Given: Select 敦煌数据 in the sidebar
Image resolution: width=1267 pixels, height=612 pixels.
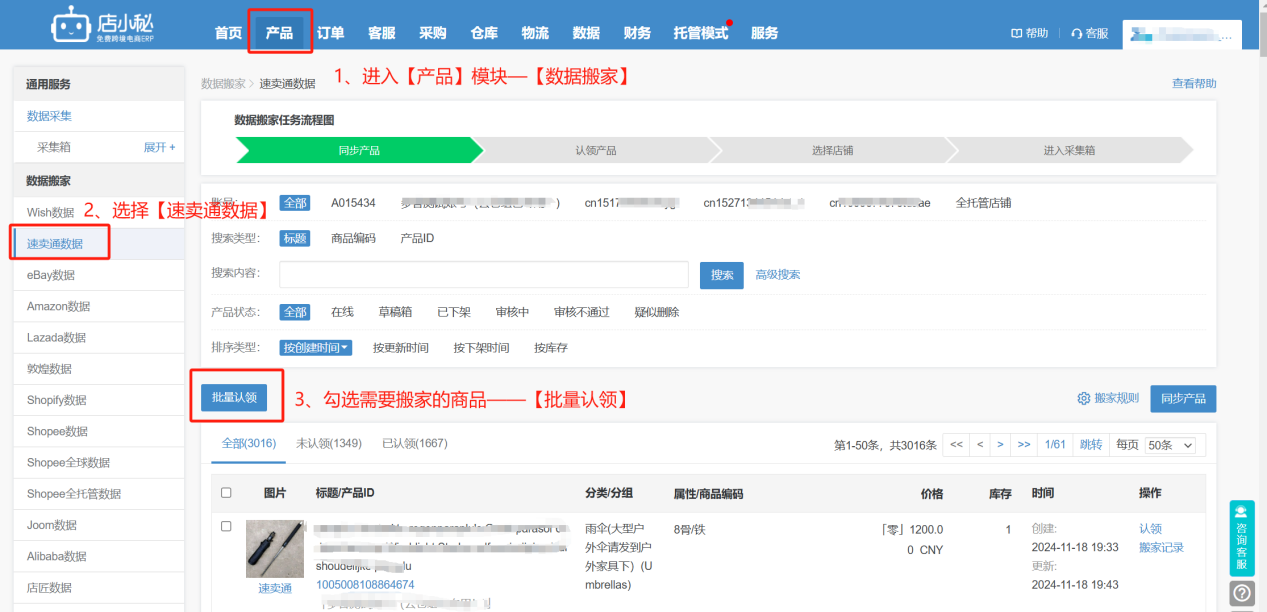Looking at the screenshot, I should tap(50, 369).
